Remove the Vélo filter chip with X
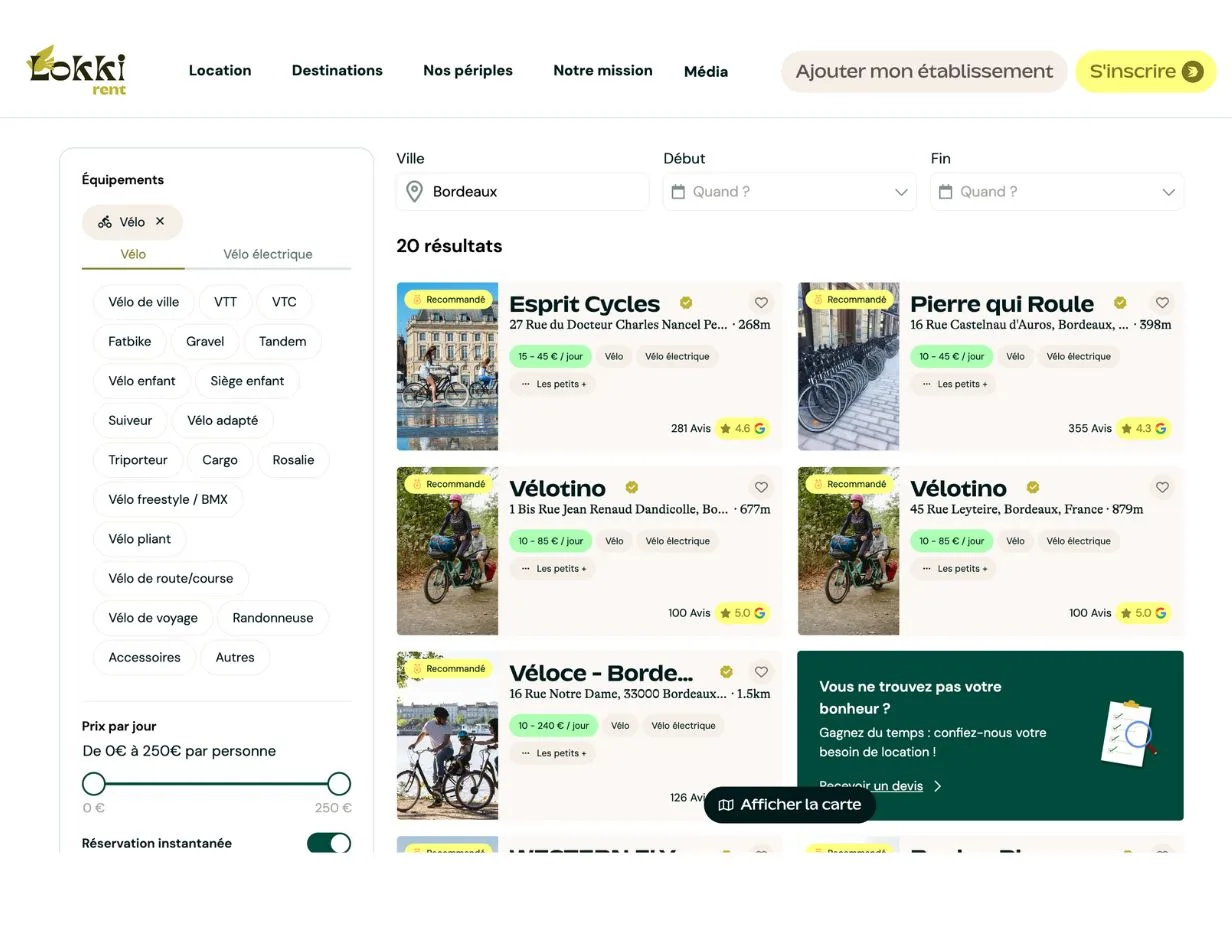The width and height of the screenshot is (1232, 928). click(x=160, y=222)
